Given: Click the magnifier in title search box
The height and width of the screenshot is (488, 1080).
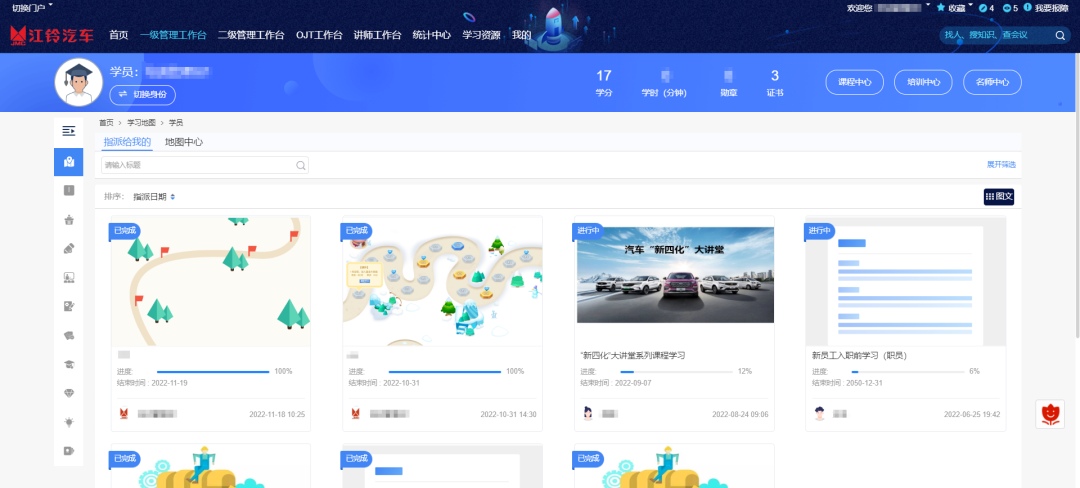Looking at the screenshot, I should tap(300, 165).
